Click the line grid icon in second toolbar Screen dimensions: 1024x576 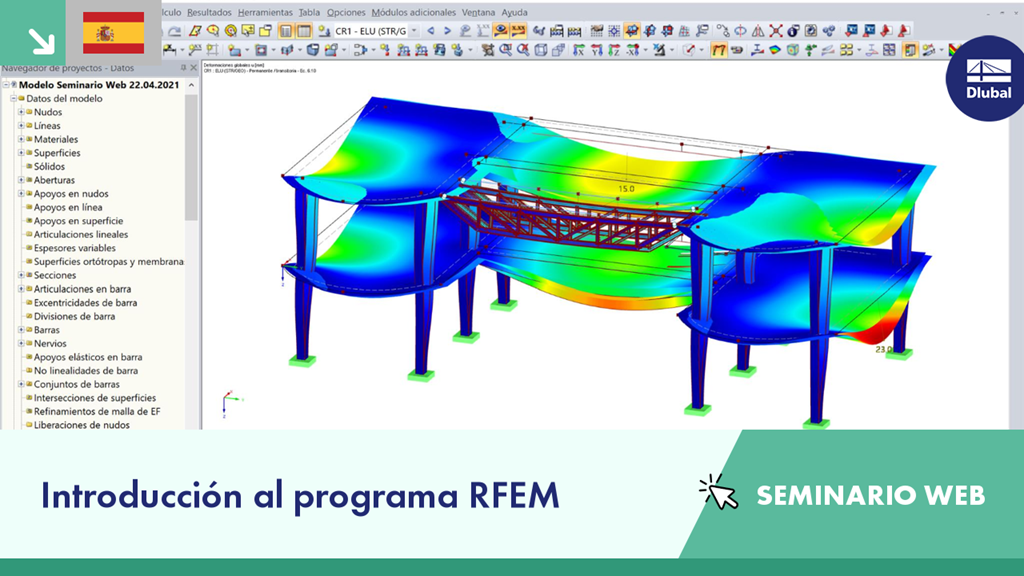click(213, 50)
